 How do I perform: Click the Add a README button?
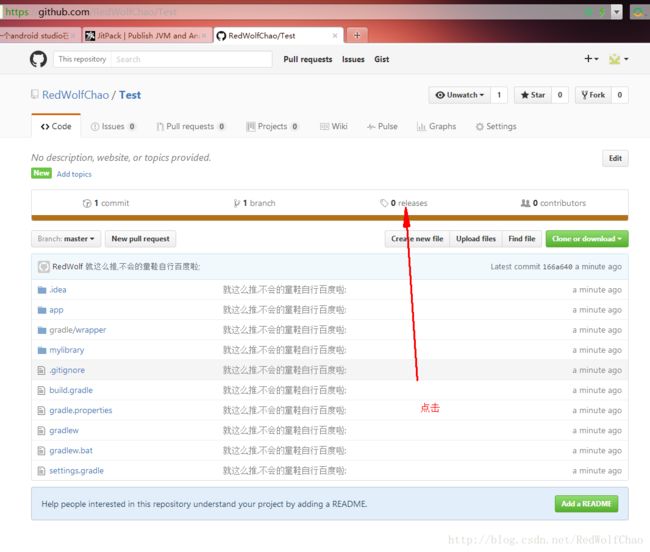coord(586,504)
